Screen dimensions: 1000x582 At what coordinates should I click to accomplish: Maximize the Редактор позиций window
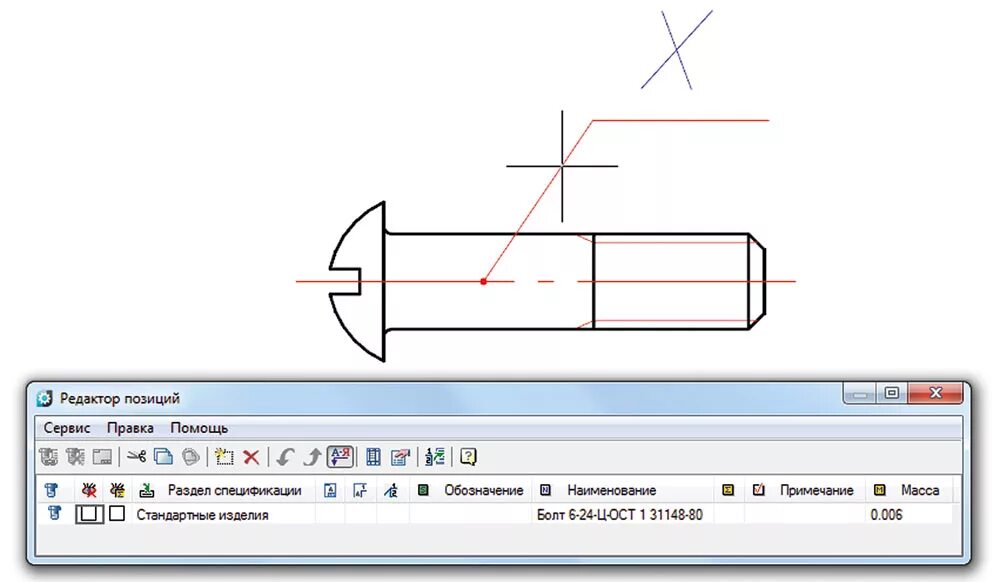click(892, 393)
